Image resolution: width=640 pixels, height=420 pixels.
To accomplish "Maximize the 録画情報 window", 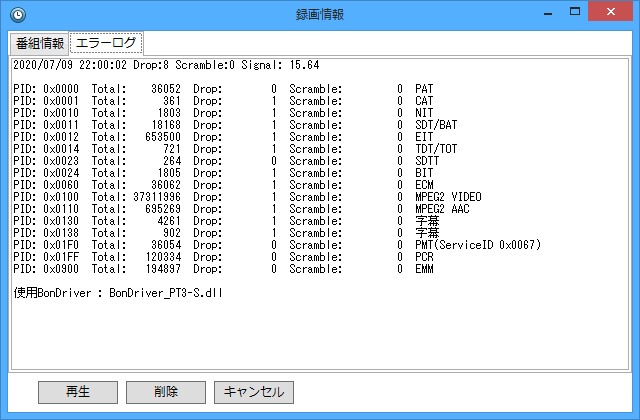I will click(575, 11).
